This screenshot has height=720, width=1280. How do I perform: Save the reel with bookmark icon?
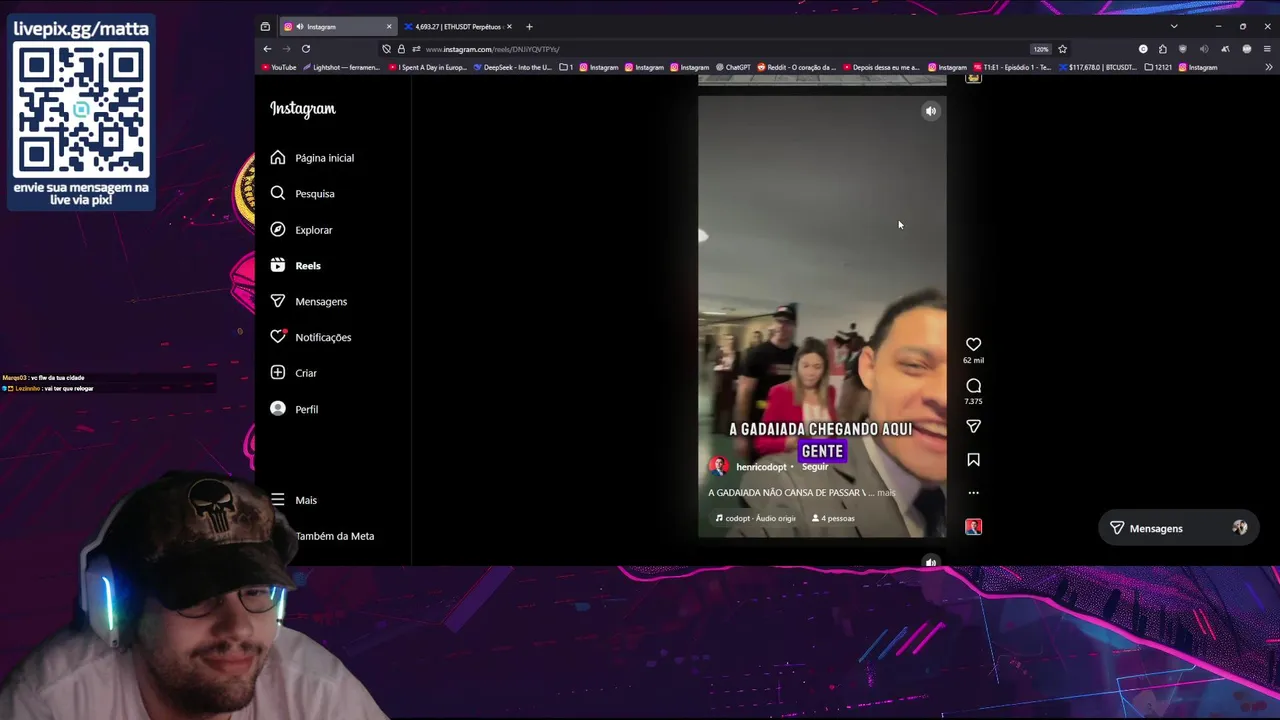[973, 460]
